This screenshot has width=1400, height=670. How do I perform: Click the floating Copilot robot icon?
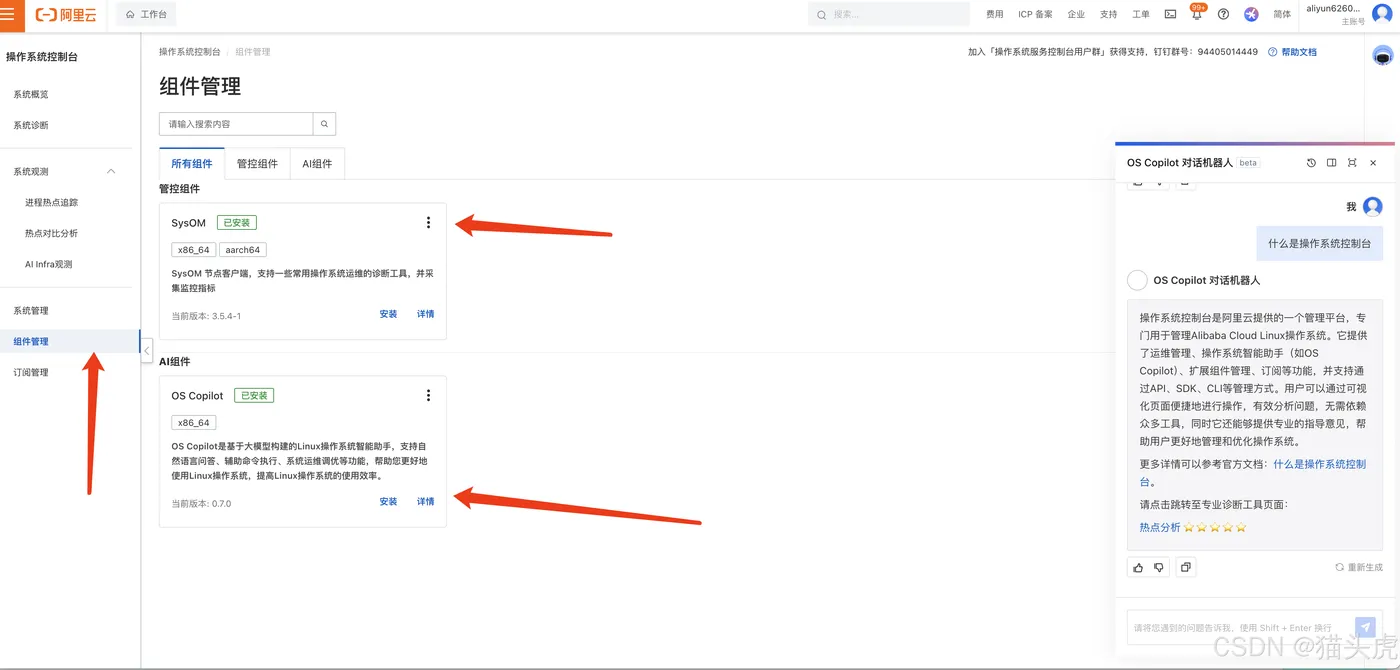[x=1382, y=57]
